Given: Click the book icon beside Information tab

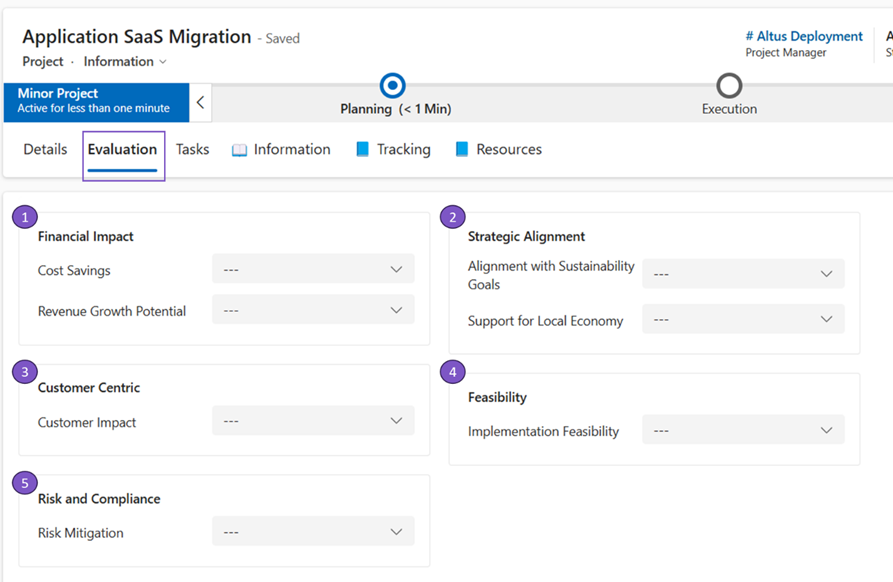Looking at the screenshot, I should 240,150.
